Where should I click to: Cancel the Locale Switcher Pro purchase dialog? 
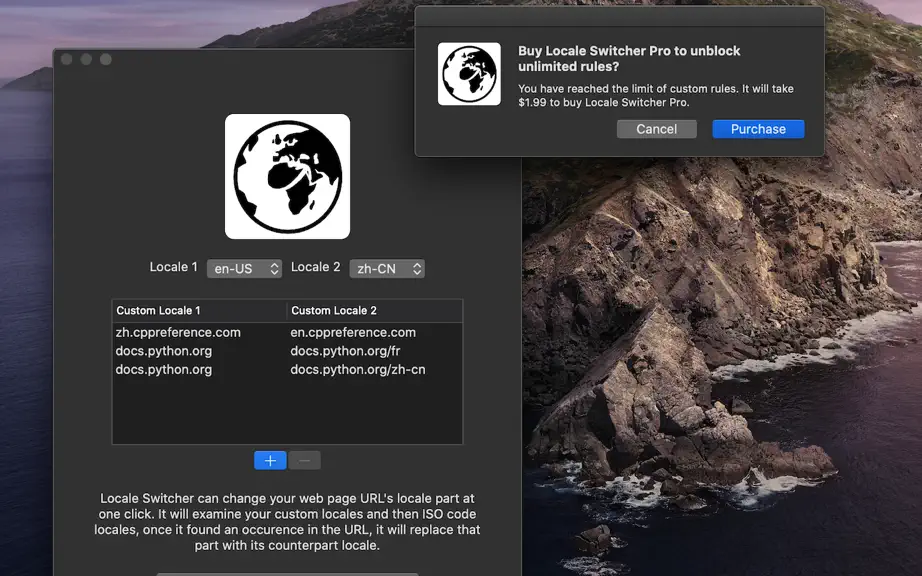point(656,129)
